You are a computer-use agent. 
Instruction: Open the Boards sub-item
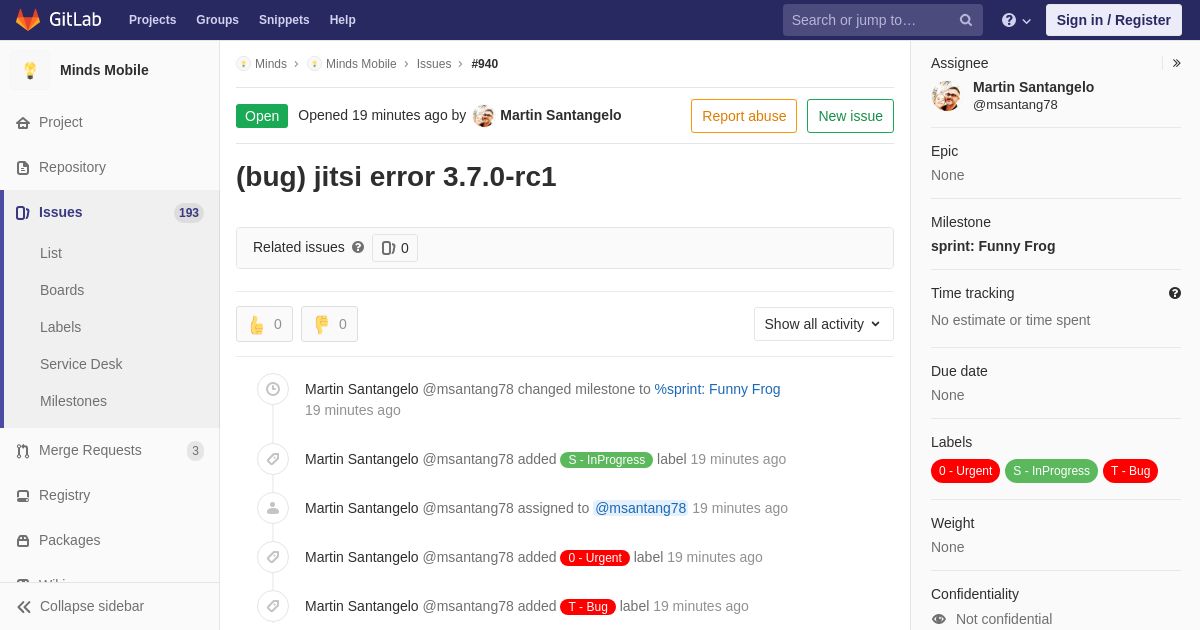pyautogui.click(x=62, y=290)
